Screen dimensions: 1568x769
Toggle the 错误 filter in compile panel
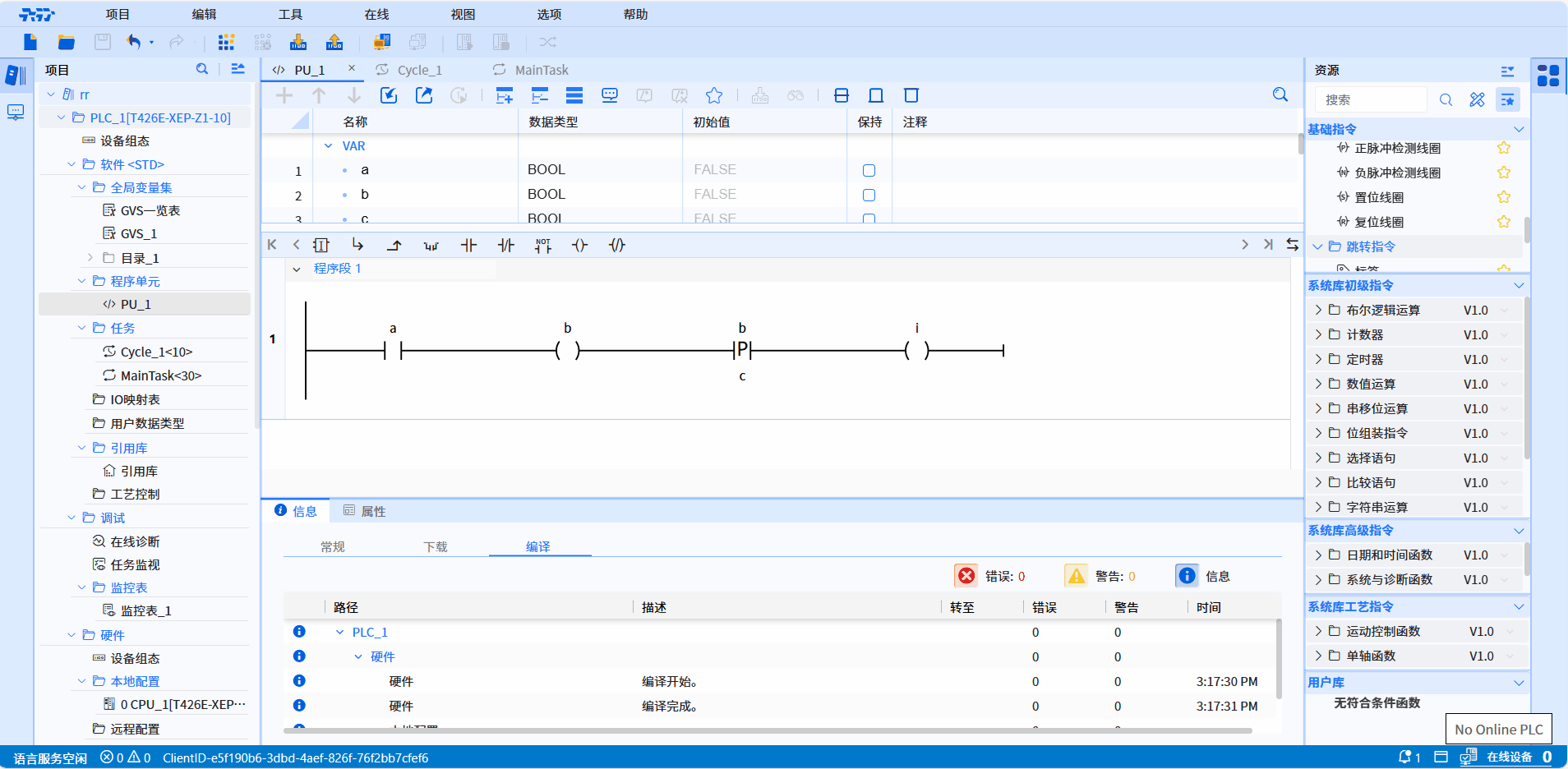tap(967, 576)
